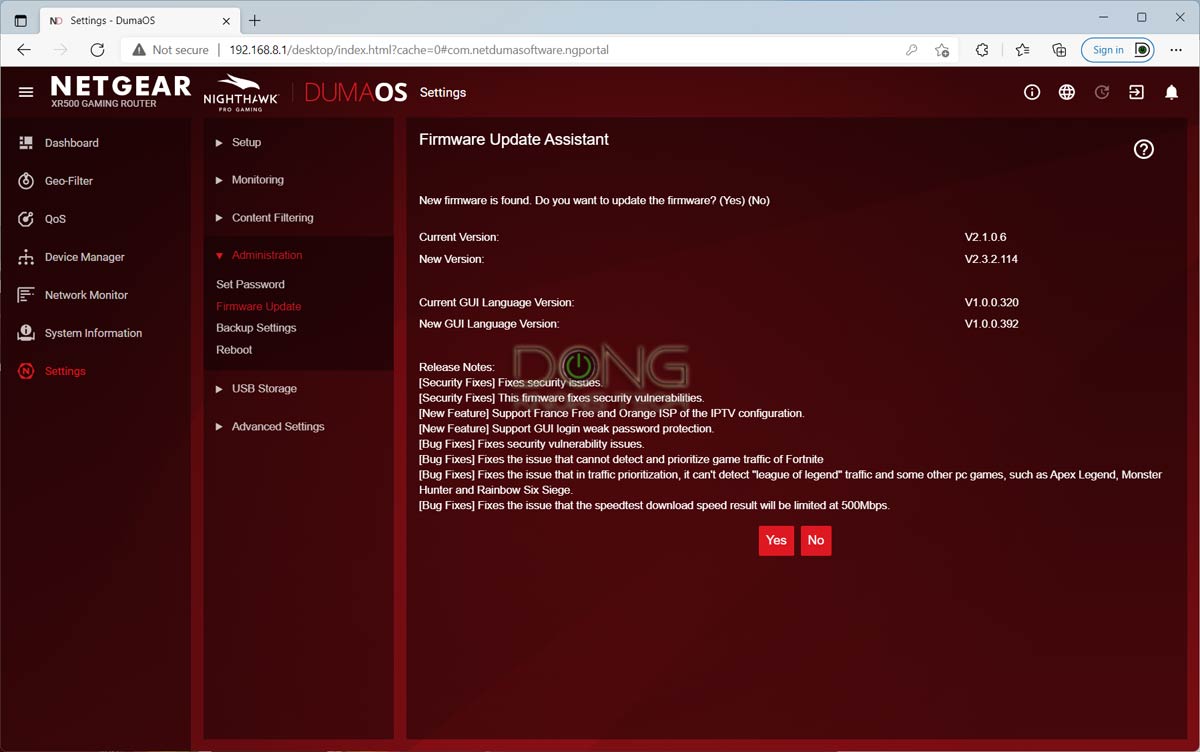Expand the Monitoring section
The image size is (1200, 752).
257,180
